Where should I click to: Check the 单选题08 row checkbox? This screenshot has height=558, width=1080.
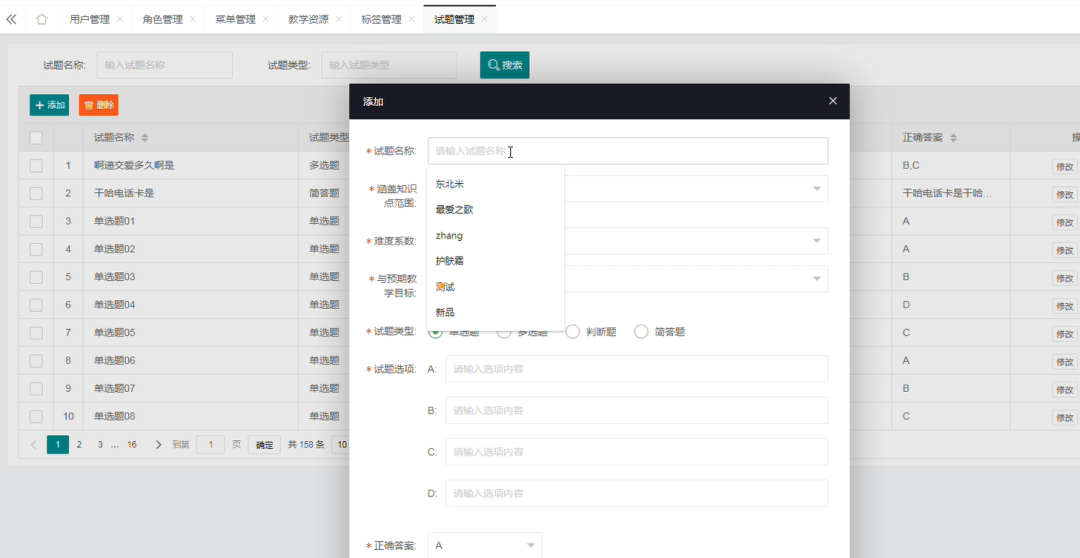point(37,416)
